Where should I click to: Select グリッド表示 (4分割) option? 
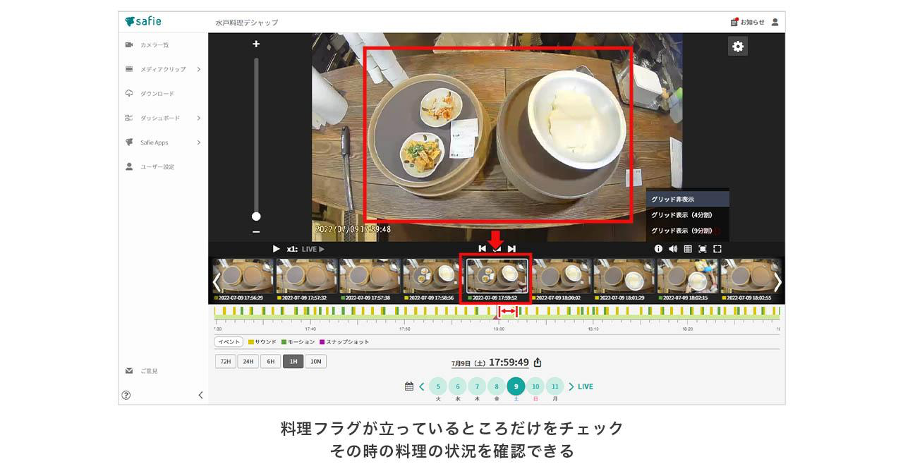point(688,215)
